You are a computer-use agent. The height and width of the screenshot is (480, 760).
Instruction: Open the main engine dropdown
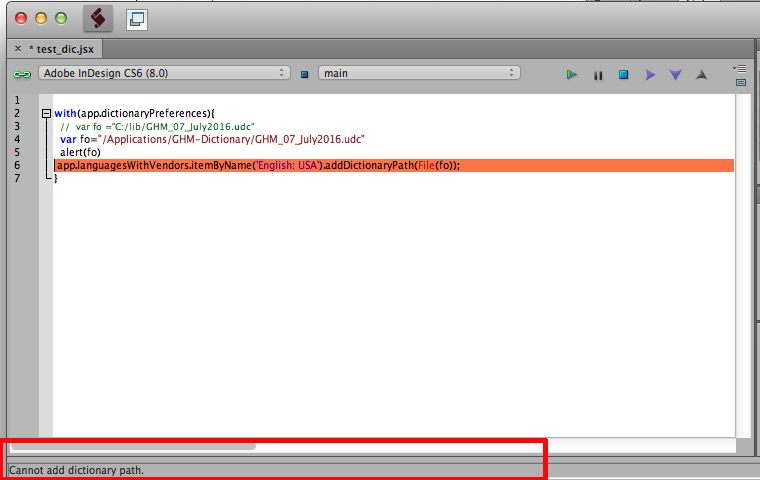(419, 73)
